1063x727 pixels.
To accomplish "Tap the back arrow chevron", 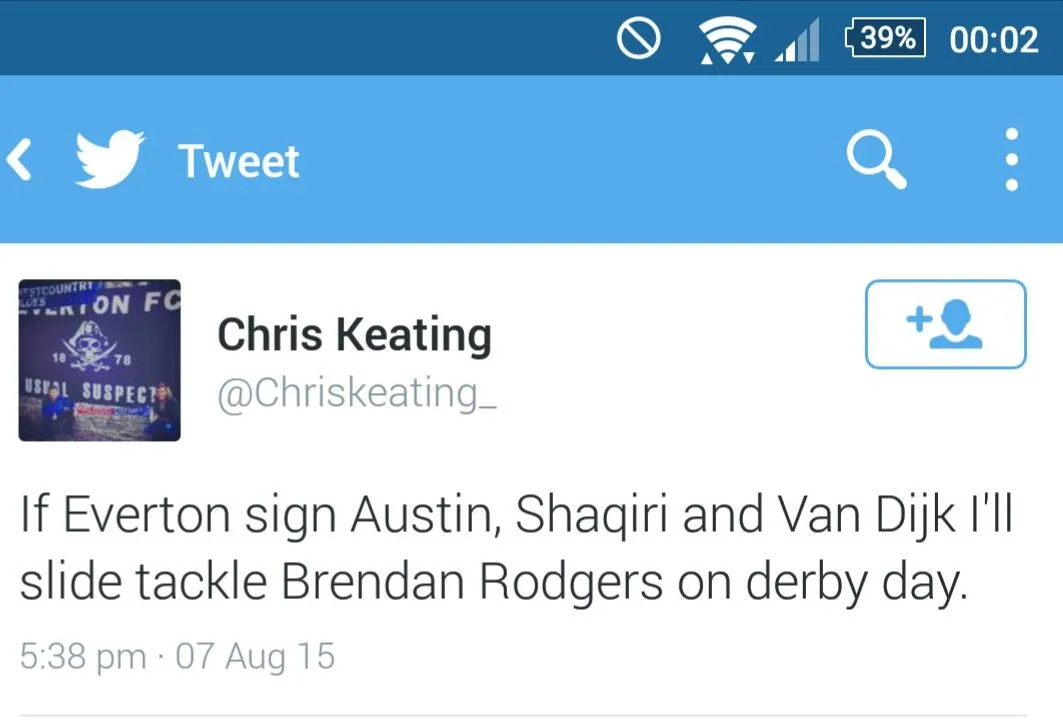I will (21, 161).
